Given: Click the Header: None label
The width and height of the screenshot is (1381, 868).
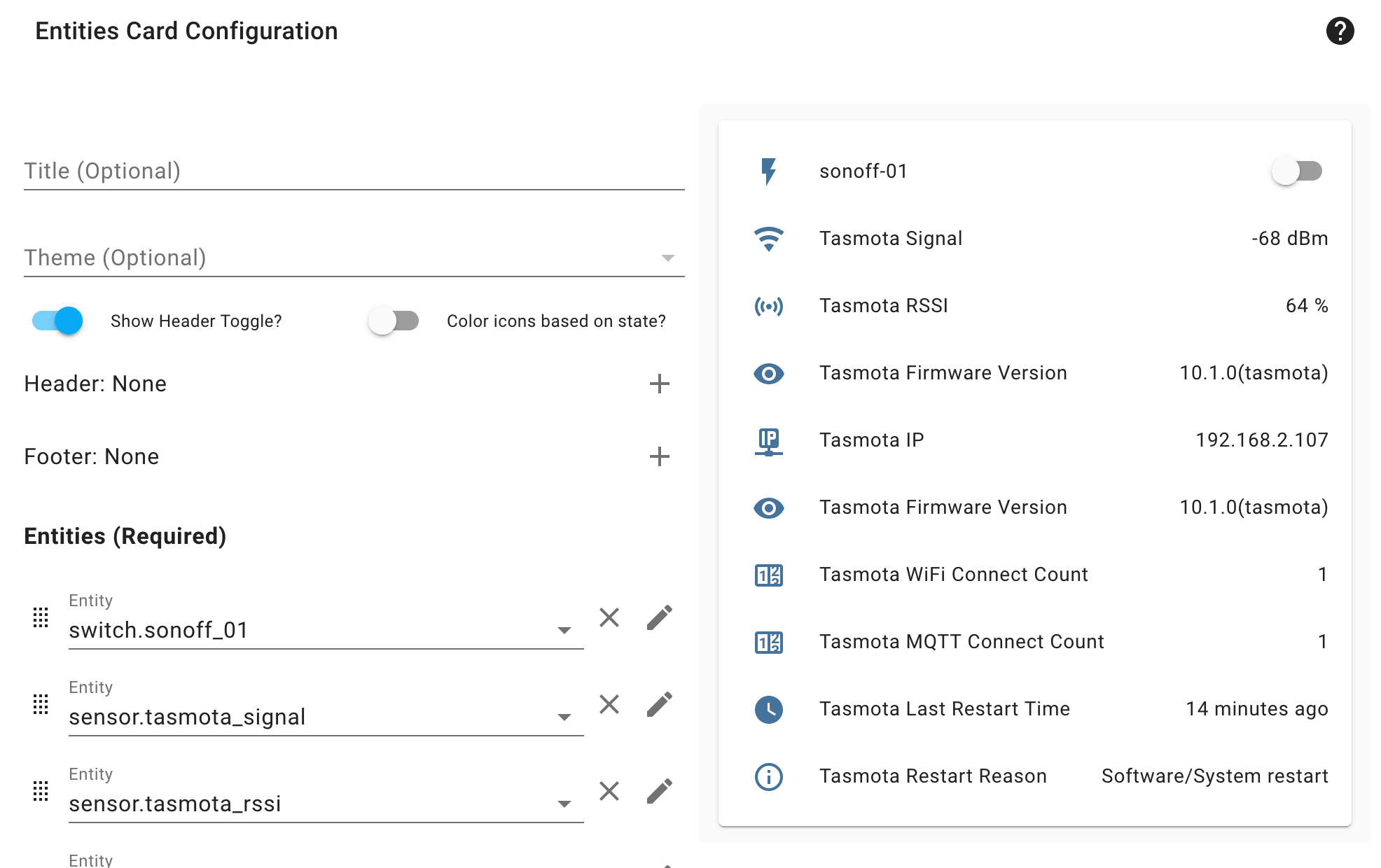Looking at the screenshot, I should [x=95, y=384].
